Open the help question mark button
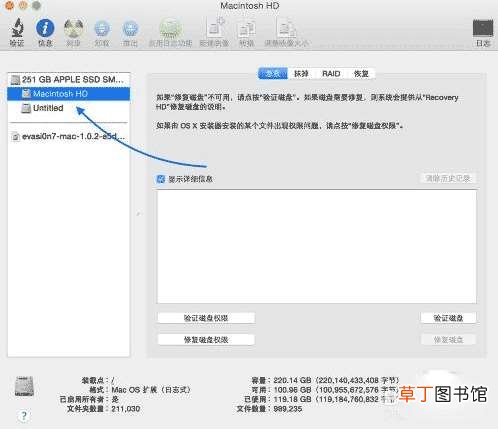Screen dimensions: 498x429 coord(24,416)
